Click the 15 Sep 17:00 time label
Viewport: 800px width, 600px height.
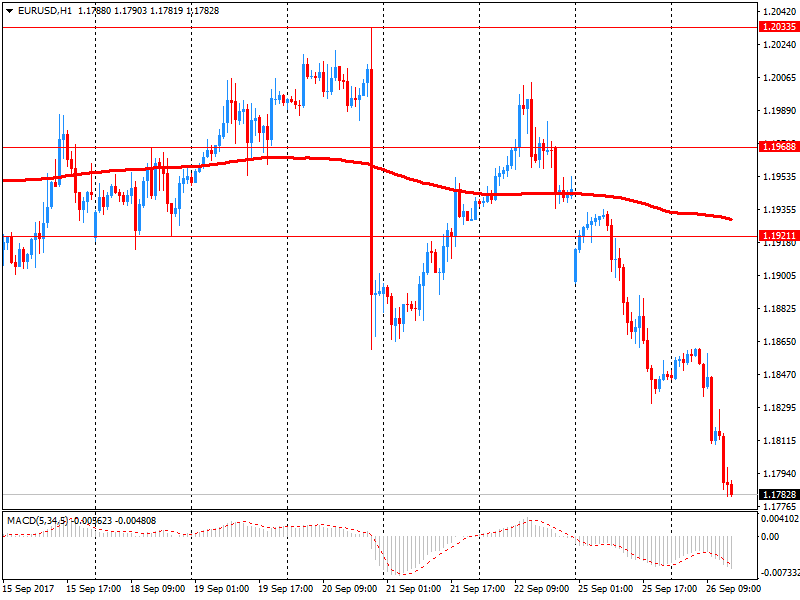[x=93, y=589]
